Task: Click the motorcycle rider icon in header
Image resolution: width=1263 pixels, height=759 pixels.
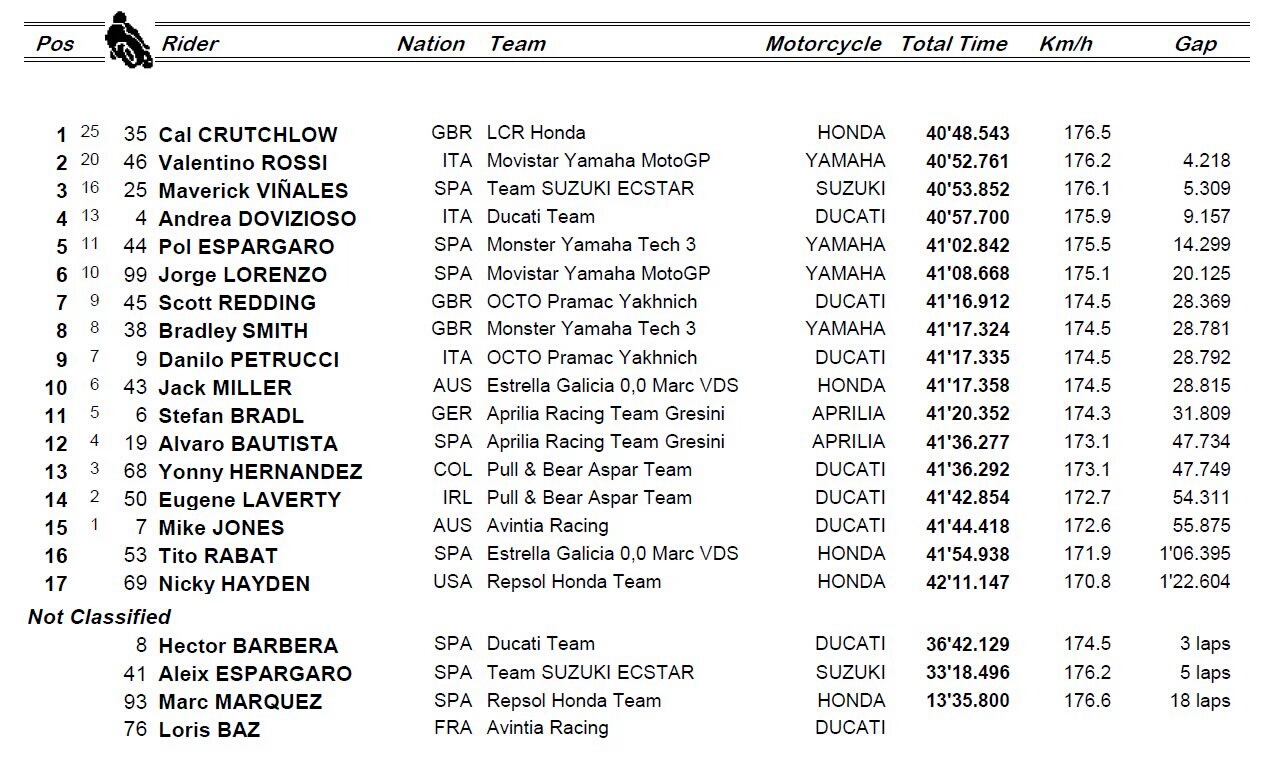Action: pyautogui.click(x=129, y=40)
